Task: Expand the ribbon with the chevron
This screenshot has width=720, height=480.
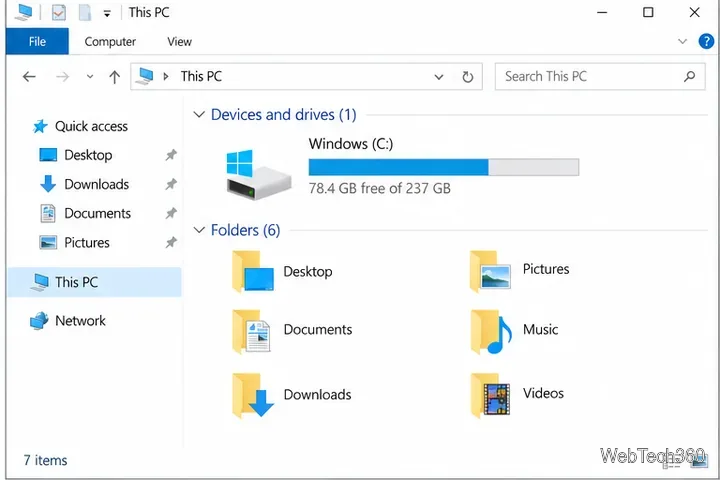Action: pos(682,41)
